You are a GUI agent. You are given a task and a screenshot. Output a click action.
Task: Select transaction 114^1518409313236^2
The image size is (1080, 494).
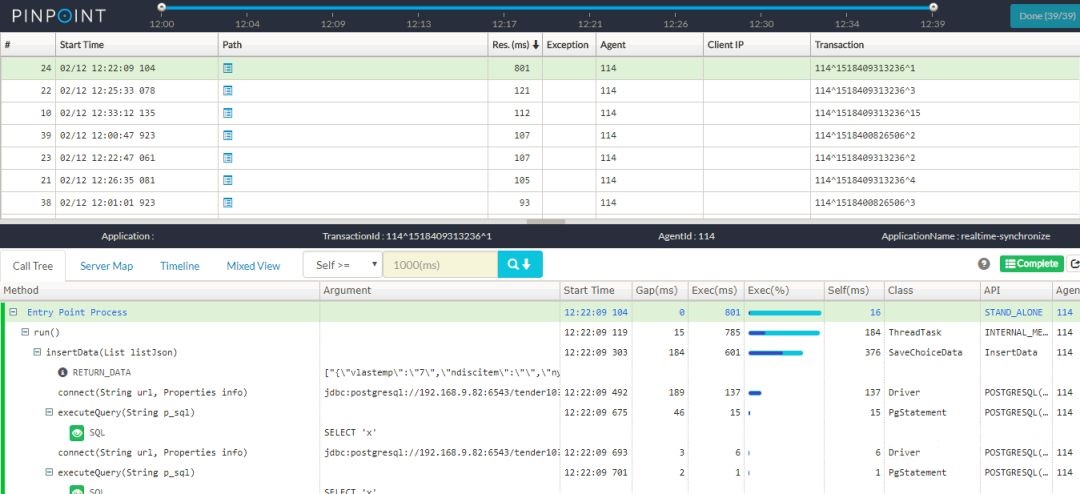tap(864, 158)
